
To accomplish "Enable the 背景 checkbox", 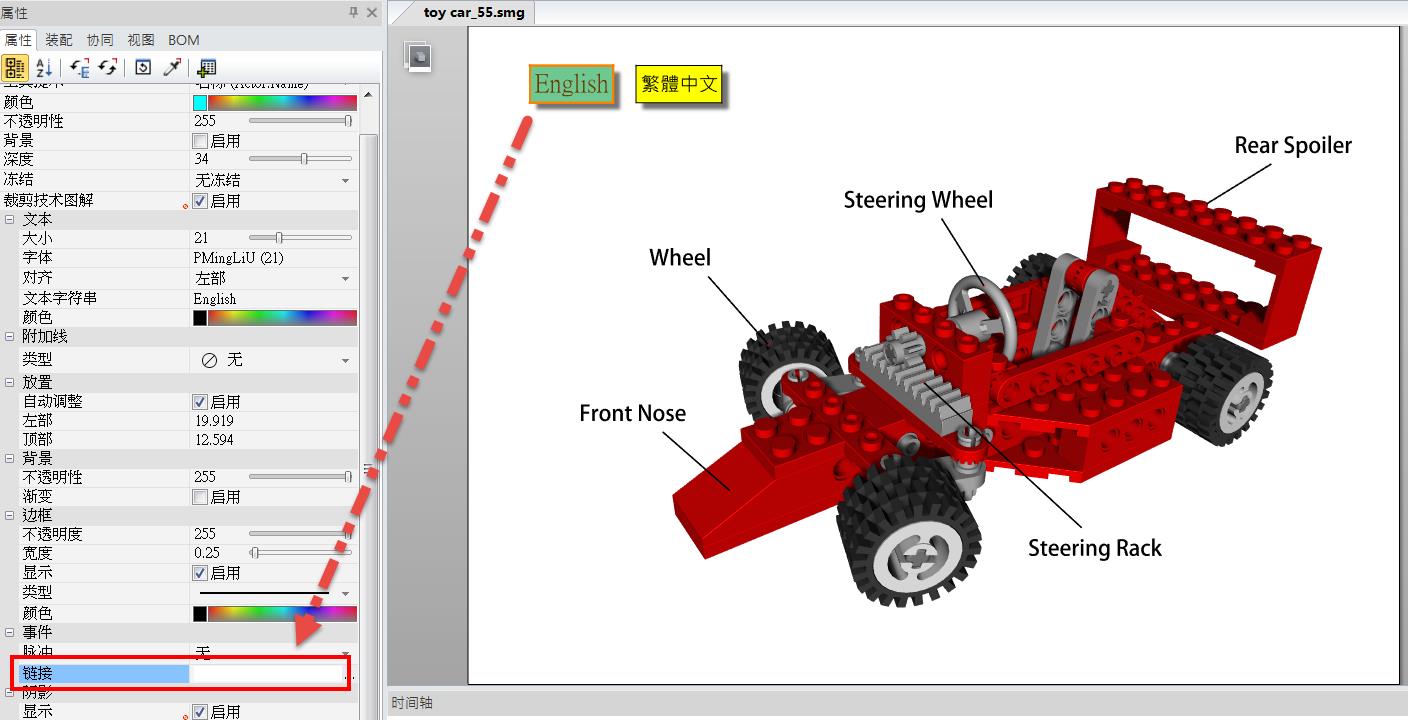I will point(200,141).
